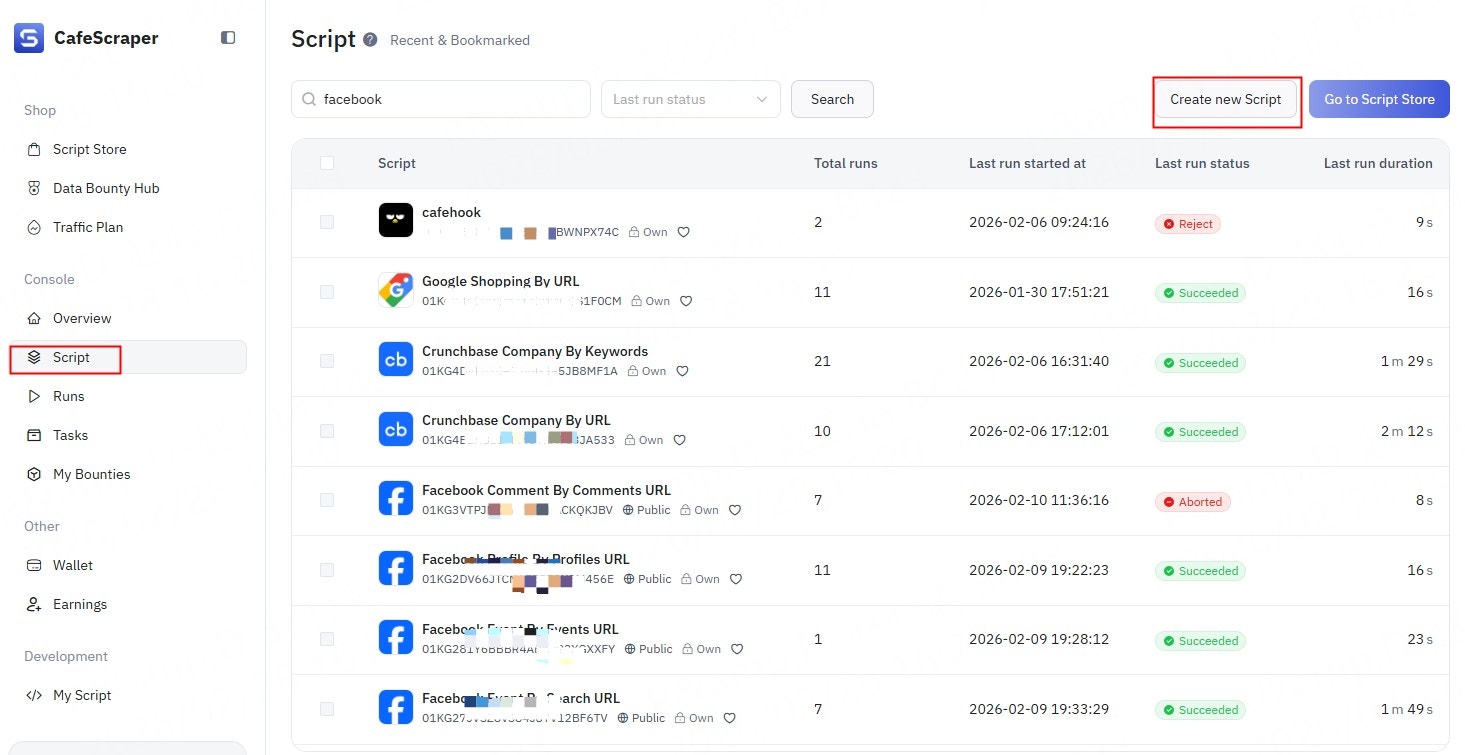Open Crunchbase Company By Keywords script
This screenshot has width=1465, height=755.
[535, 351]
